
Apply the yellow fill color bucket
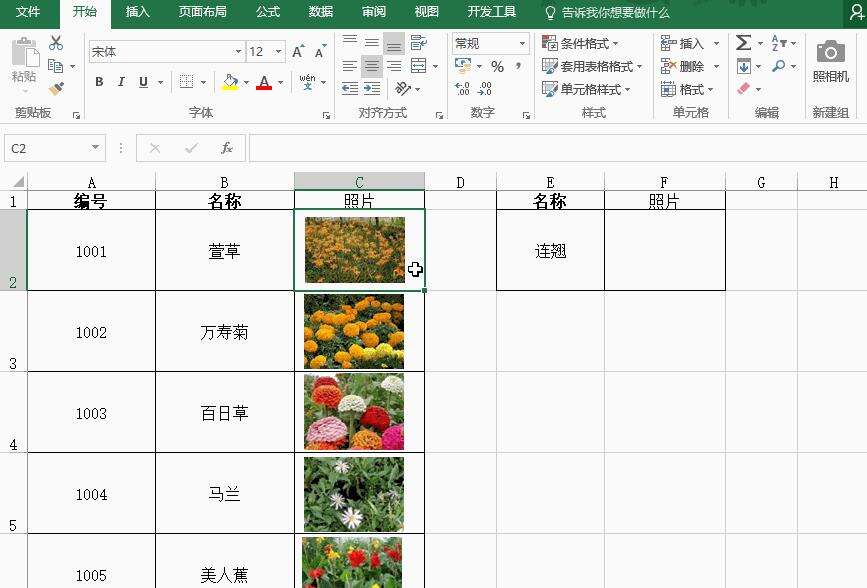coord(230,82)
